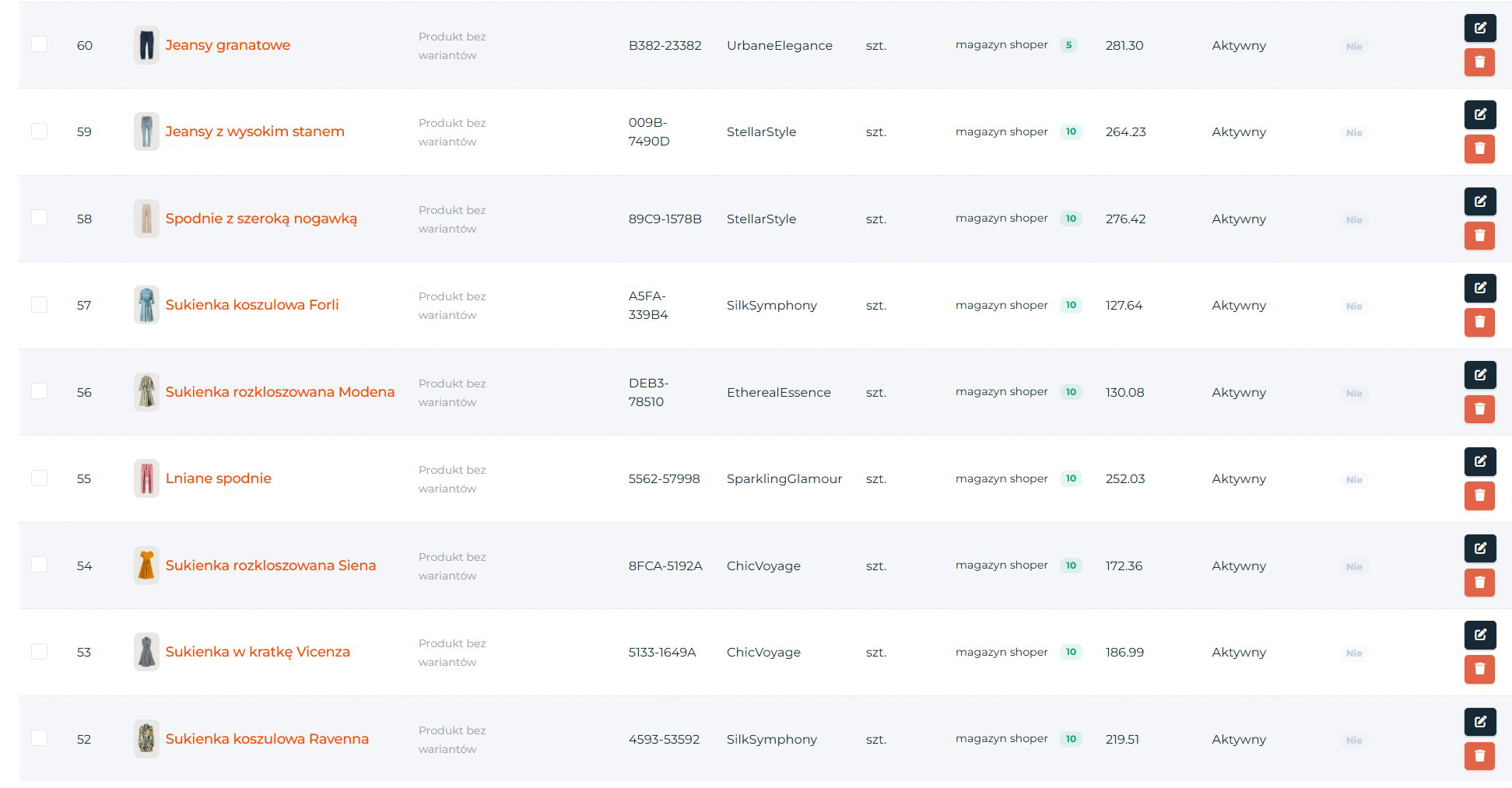1512x788 pixels.
Task: Click price 281.30
Action: click(1124, 45)
